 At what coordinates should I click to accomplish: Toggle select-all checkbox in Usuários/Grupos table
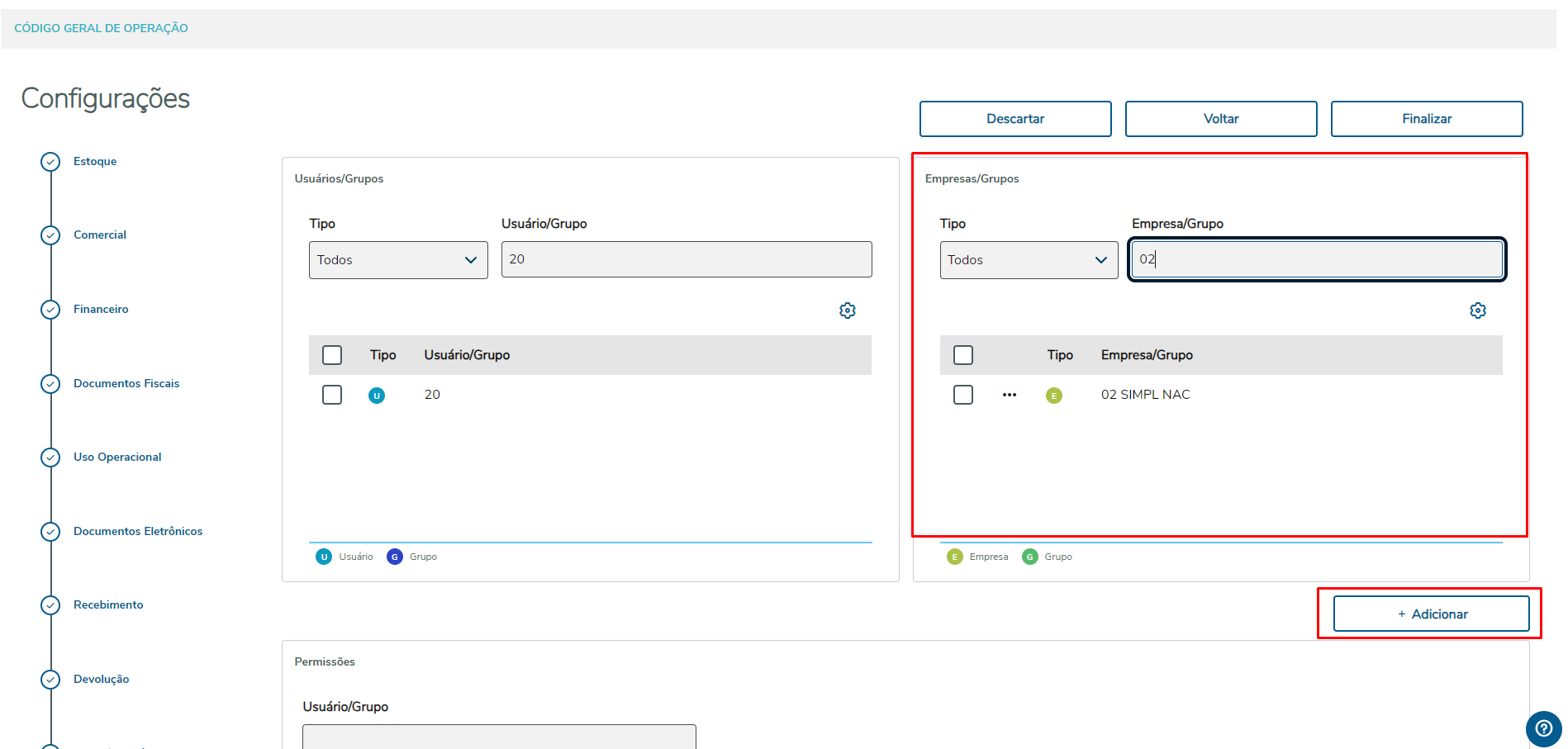[332, 355]
